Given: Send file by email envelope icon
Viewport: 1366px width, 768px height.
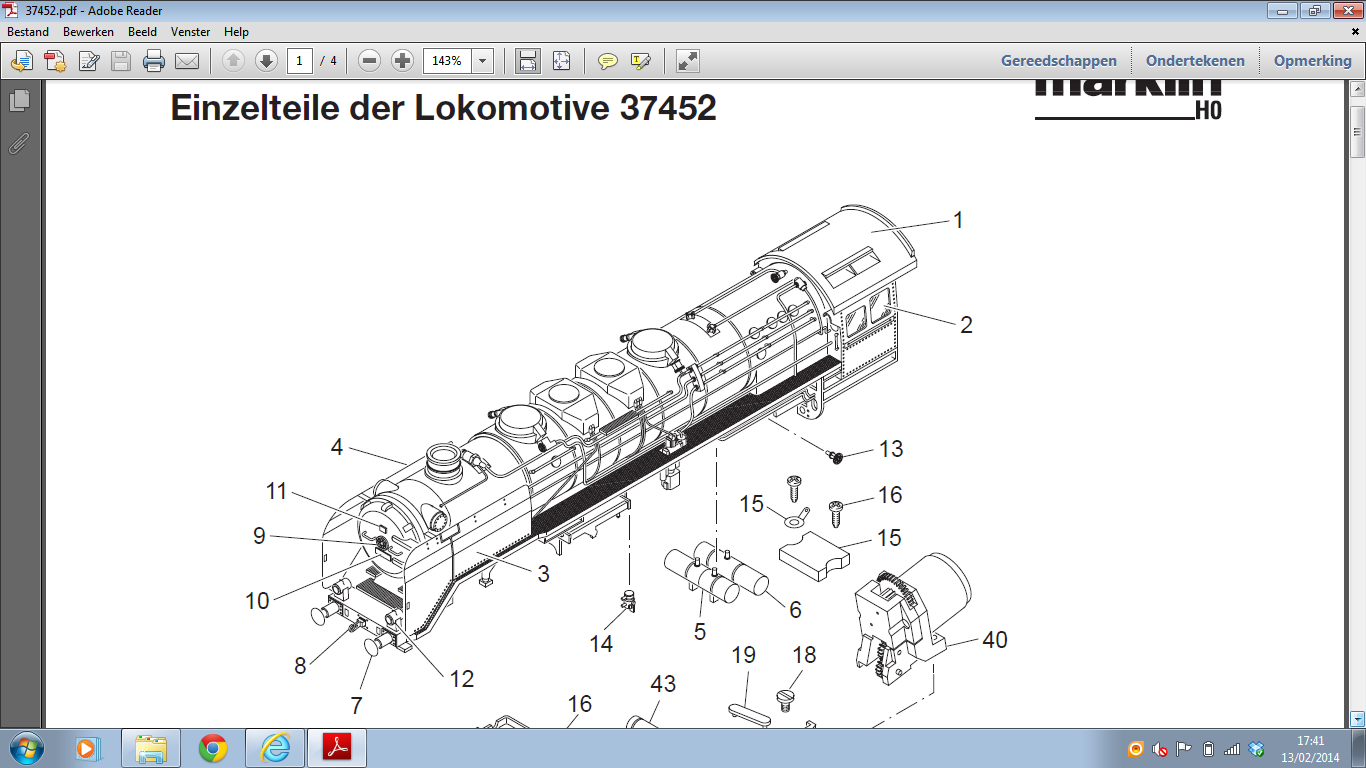Looking at the screenshot, I should 187,61.
